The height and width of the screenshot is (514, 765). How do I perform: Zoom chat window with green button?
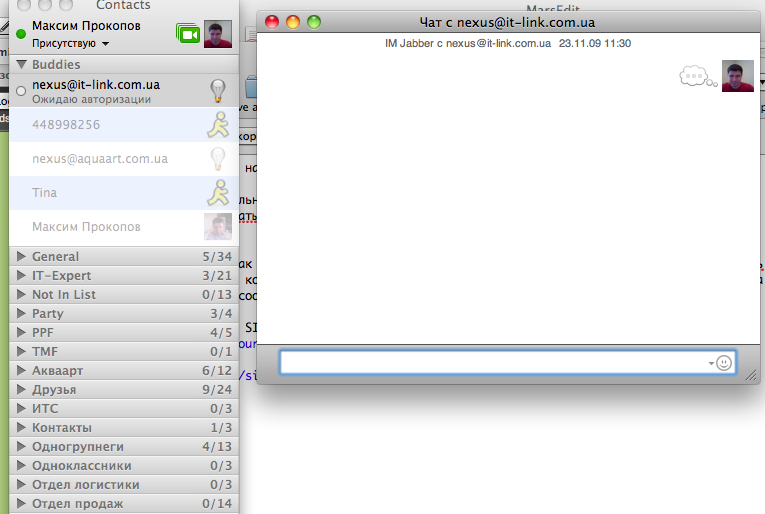coord(314,22)
